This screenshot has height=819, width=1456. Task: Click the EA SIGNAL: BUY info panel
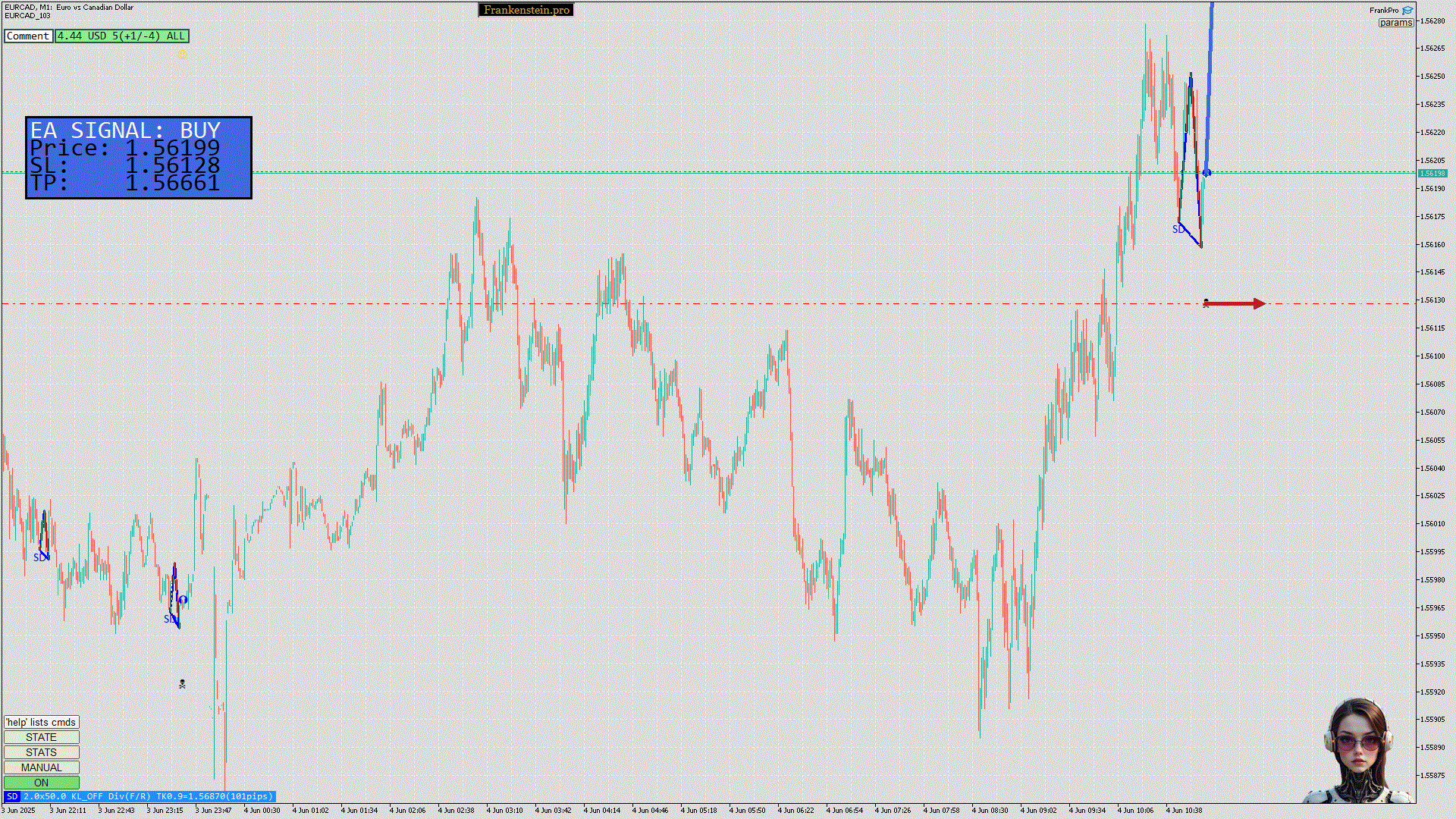point(139,158)
